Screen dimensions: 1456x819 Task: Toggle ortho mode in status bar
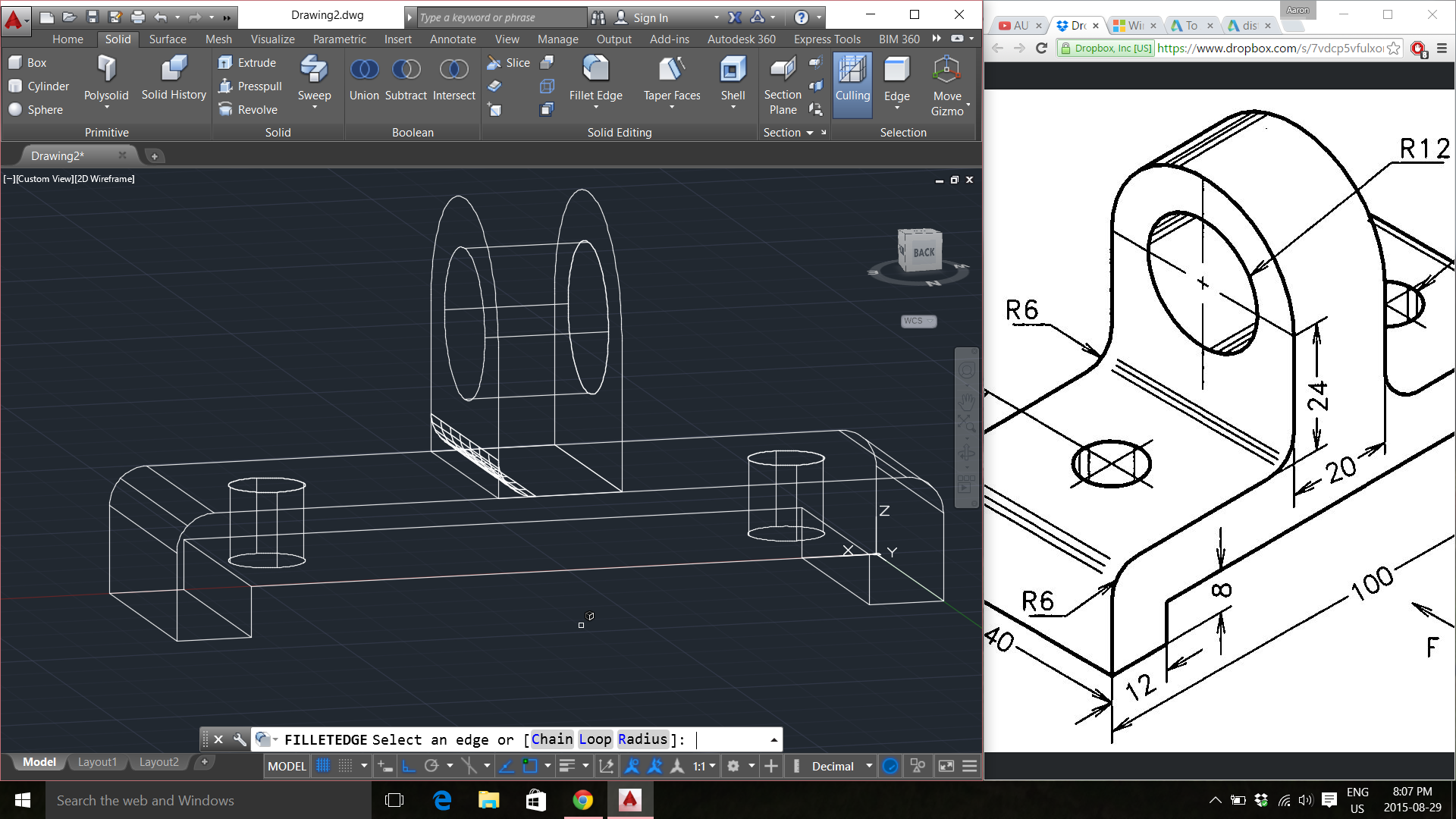(408, 766)
